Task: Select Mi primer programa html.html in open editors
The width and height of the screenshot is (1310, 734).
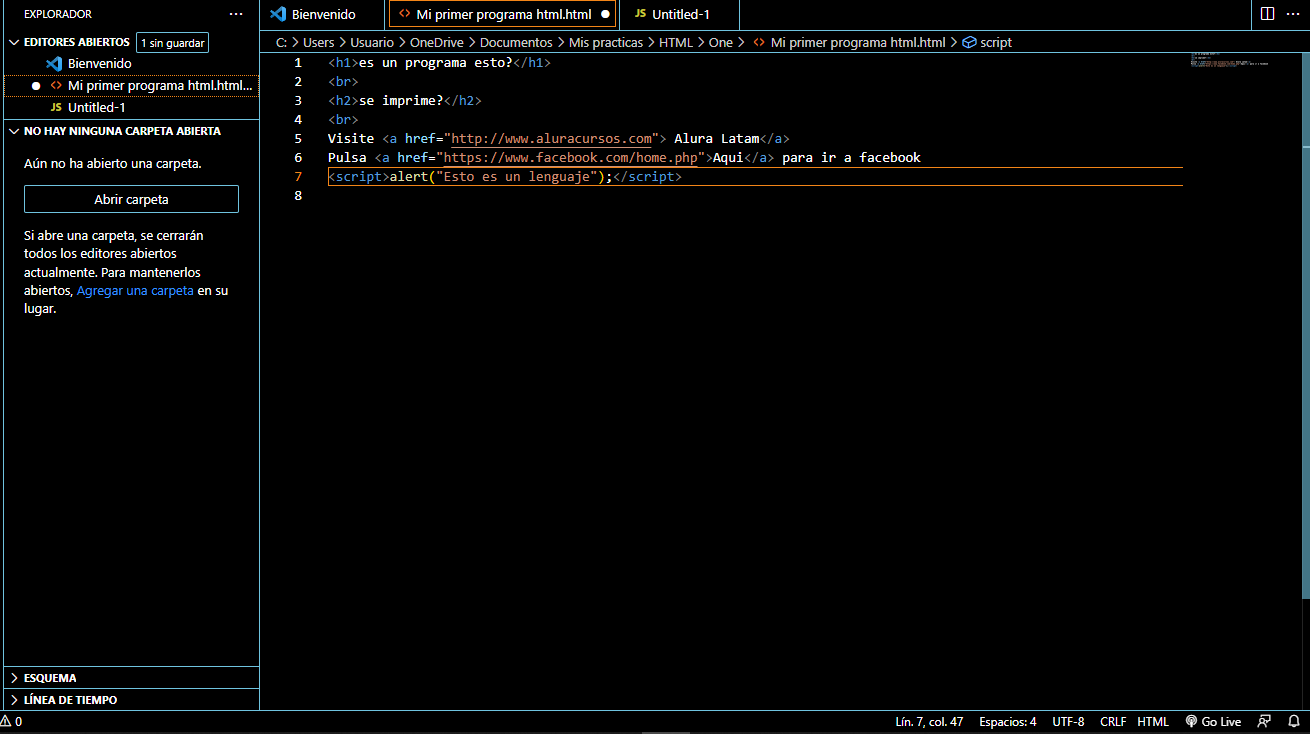Action: point(131,86)
